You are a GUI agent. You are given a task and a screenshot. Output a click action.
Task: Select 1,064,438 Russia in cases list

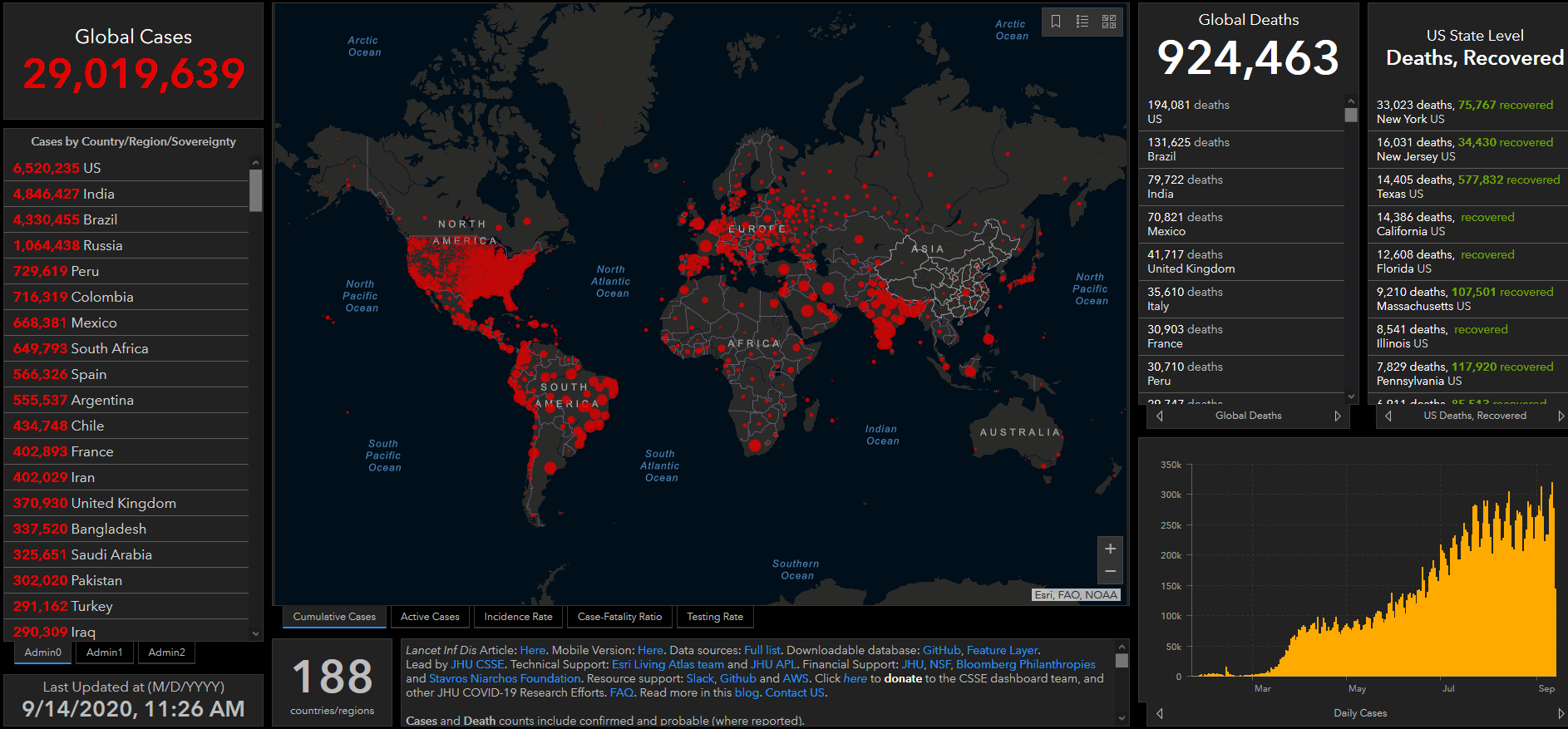tap(126, 245)
